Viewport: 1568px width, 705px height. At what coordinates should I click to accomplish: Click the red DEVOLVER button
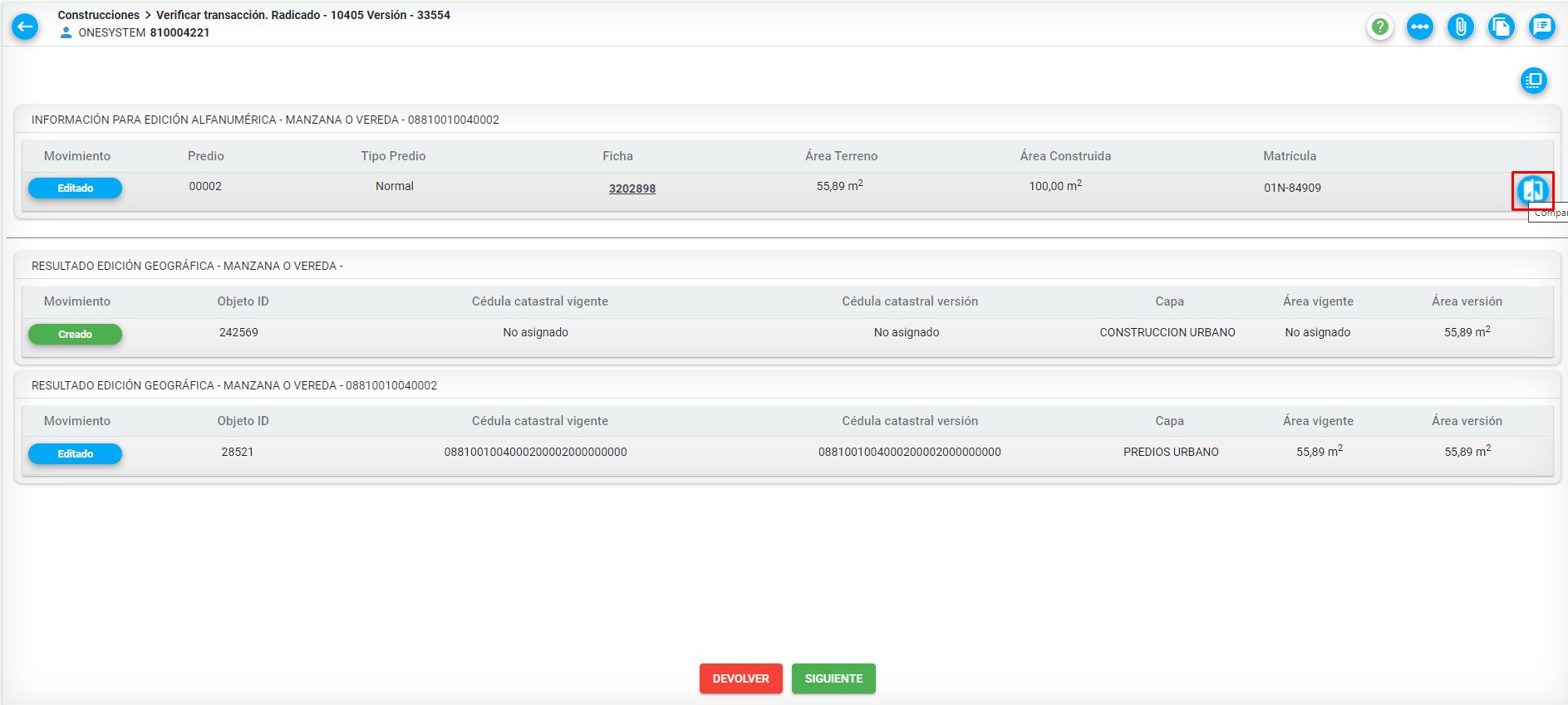point(740,678)
